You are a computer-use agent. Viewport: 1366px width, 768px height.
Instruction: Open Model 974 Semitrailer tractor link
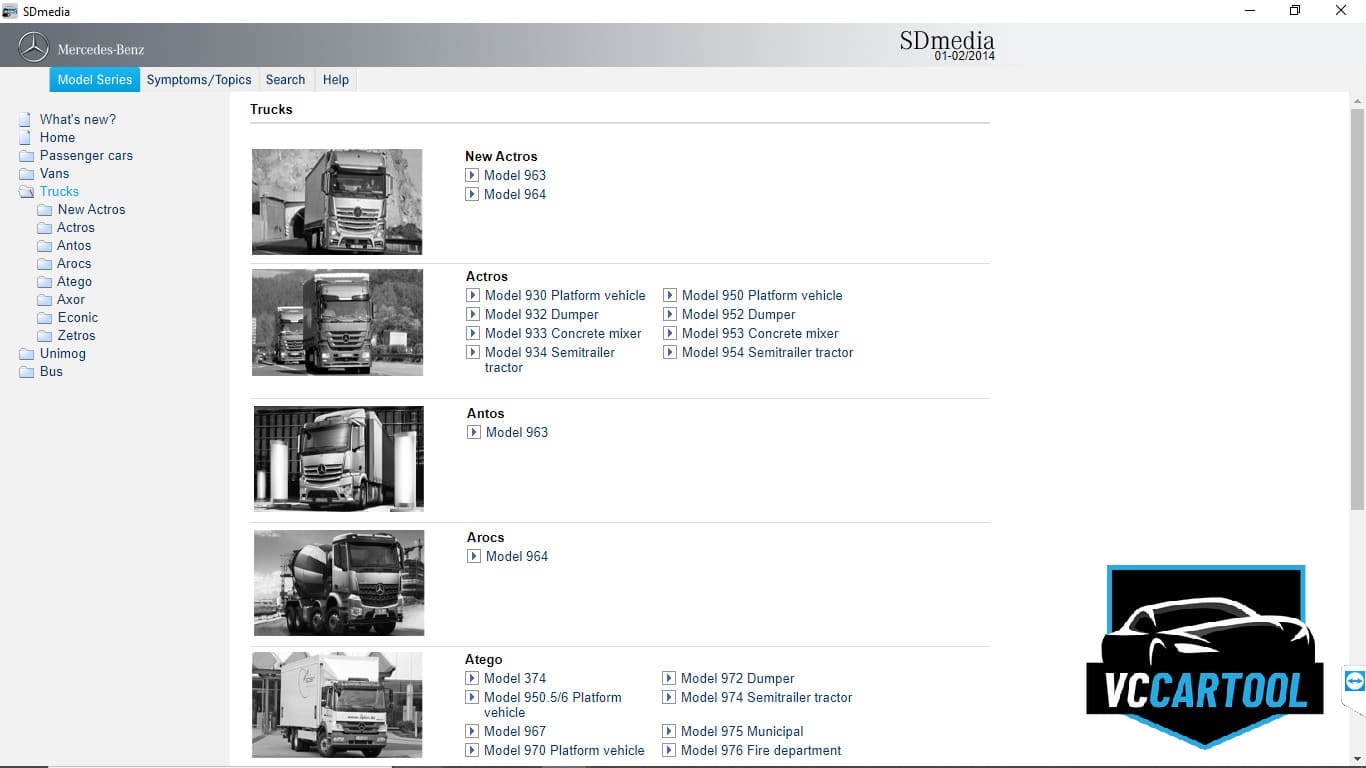point(767,697)
